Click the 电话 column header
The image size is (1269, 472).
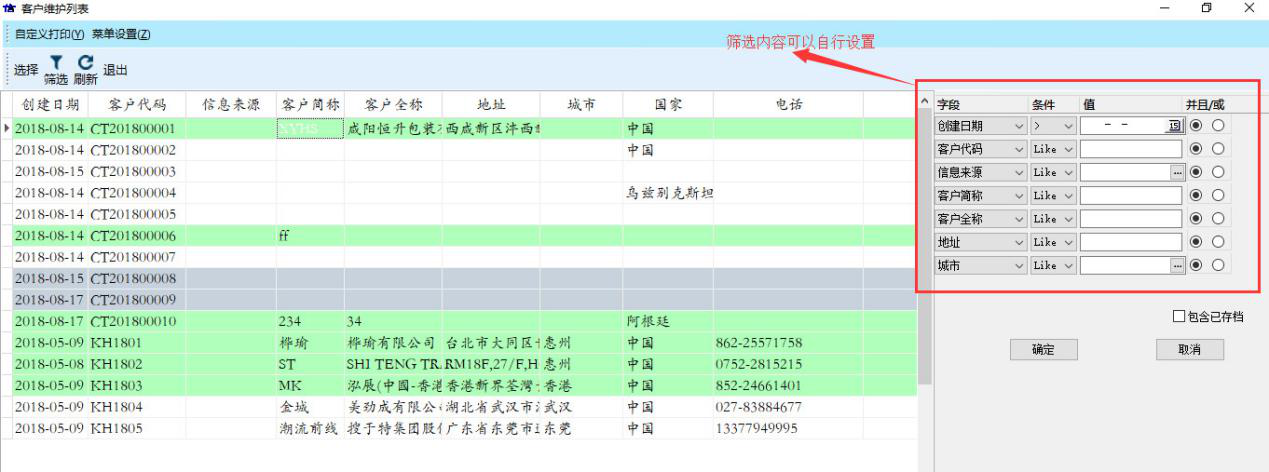coord(788,104)
